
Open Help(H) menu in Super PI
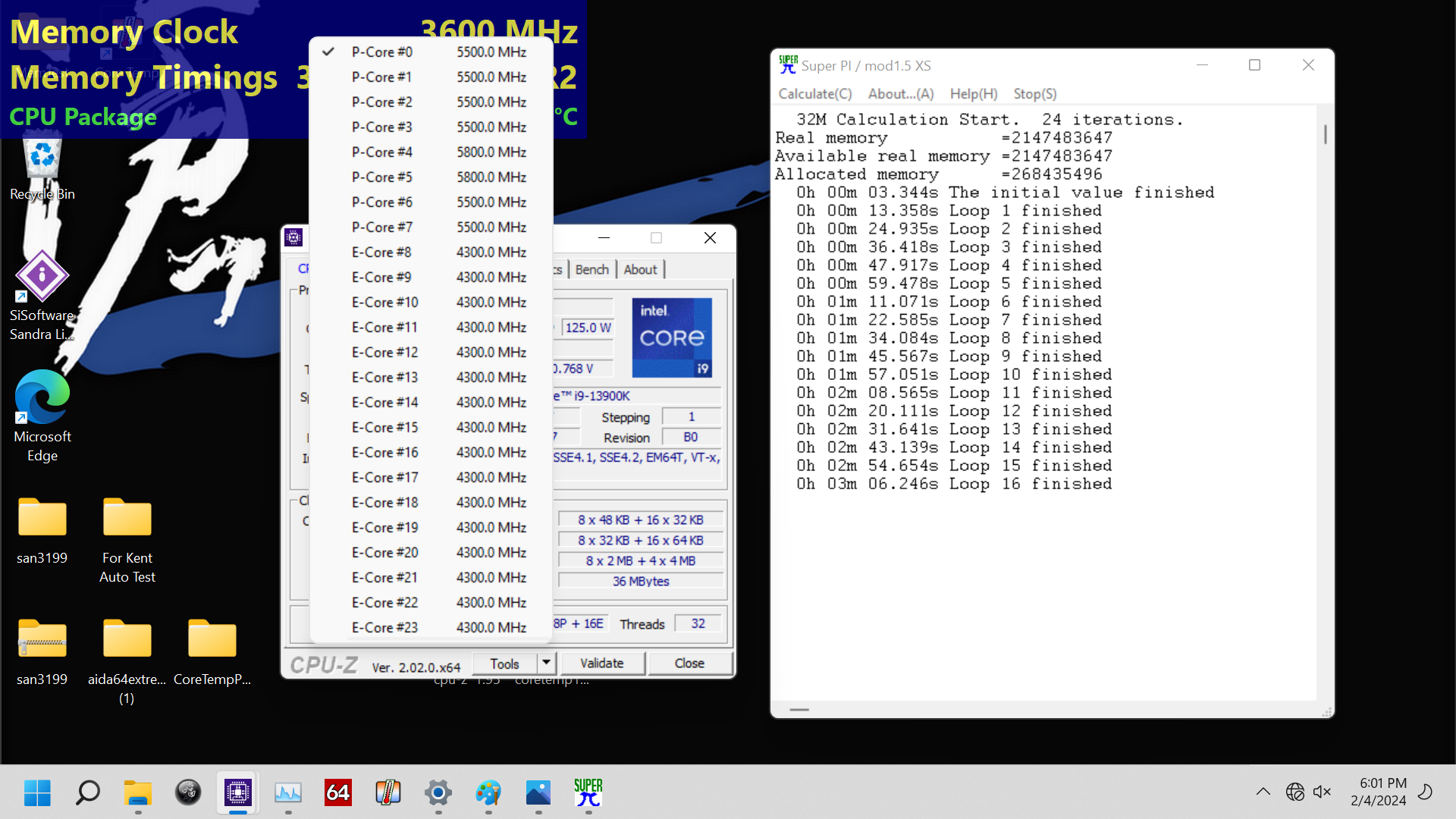974,94
